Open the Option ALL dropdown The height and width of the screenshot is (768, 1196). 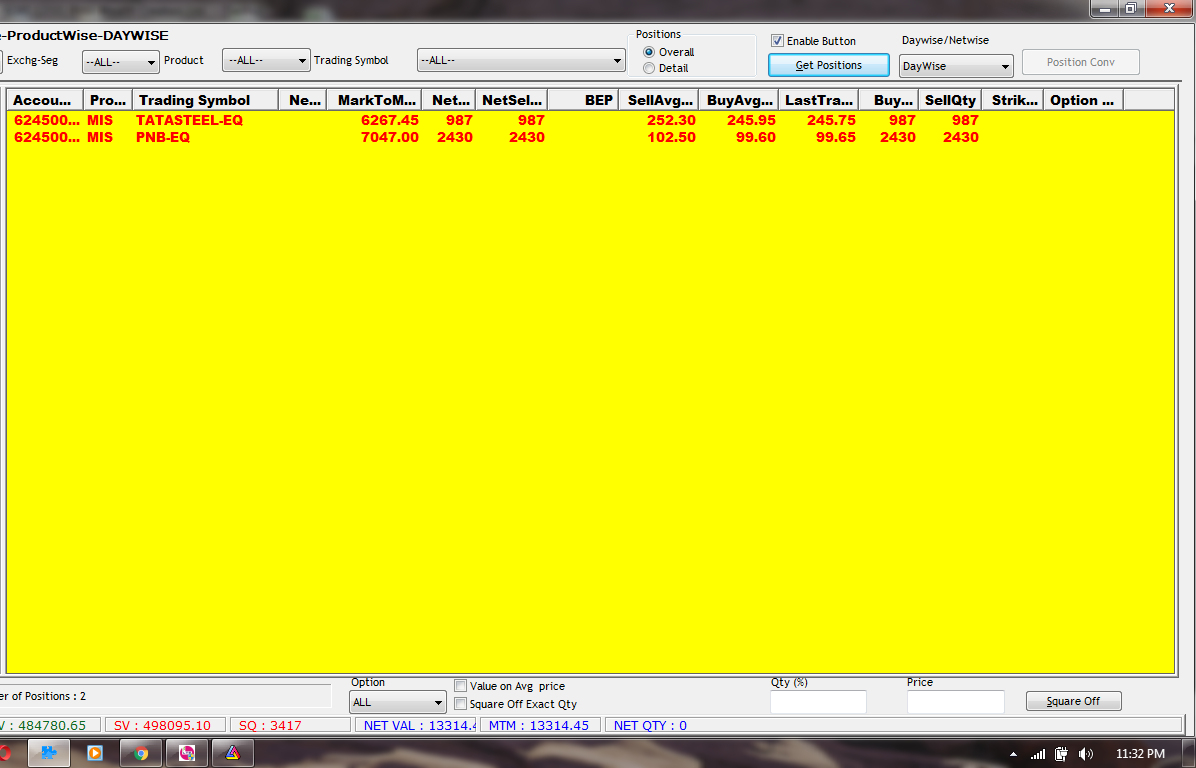(397, 702)
